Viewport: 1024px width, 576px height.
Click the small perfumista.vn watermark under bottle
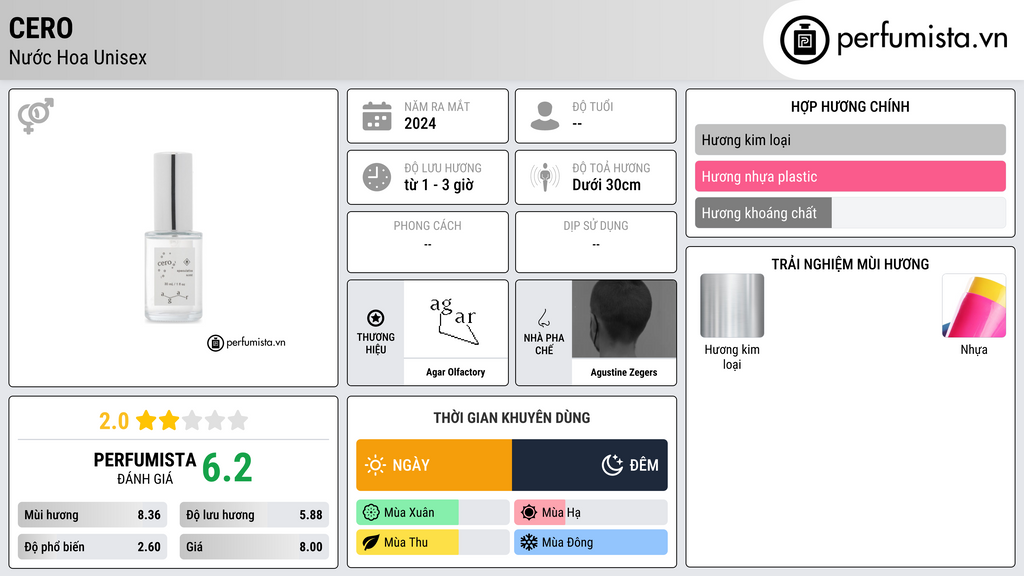pos(246,342)
